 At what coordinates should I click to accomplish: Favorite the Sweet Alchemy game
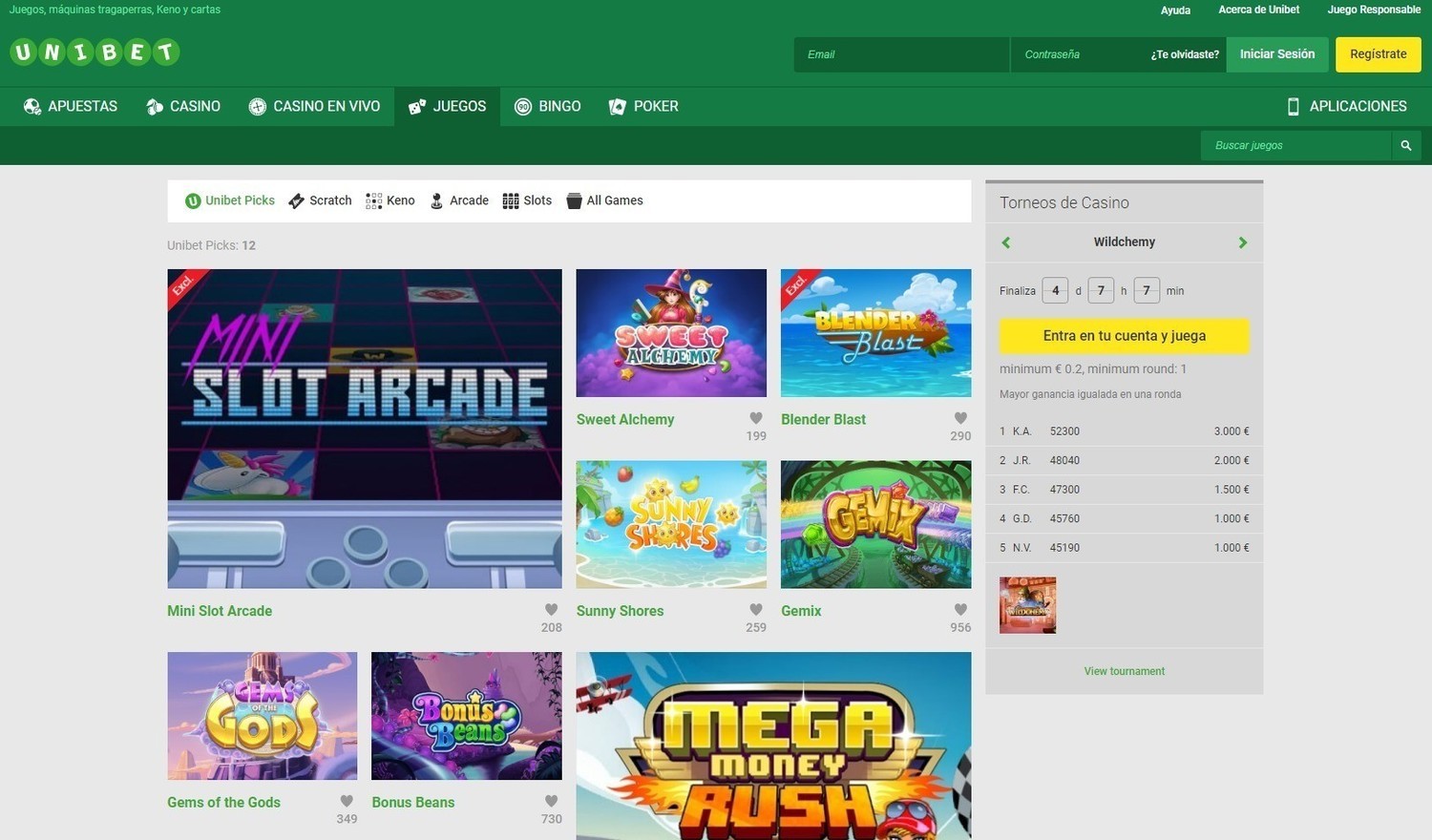pos(755,417)
